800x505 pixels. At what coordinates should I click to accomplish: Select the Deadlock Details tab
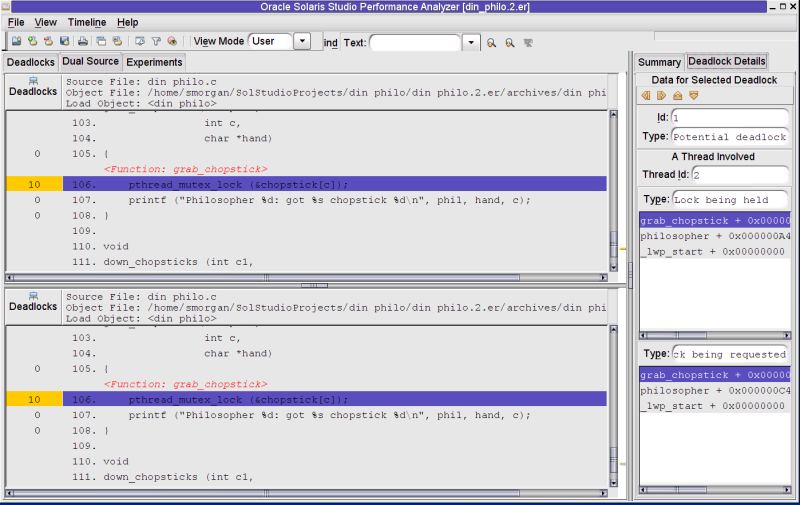tap(727, 61)
